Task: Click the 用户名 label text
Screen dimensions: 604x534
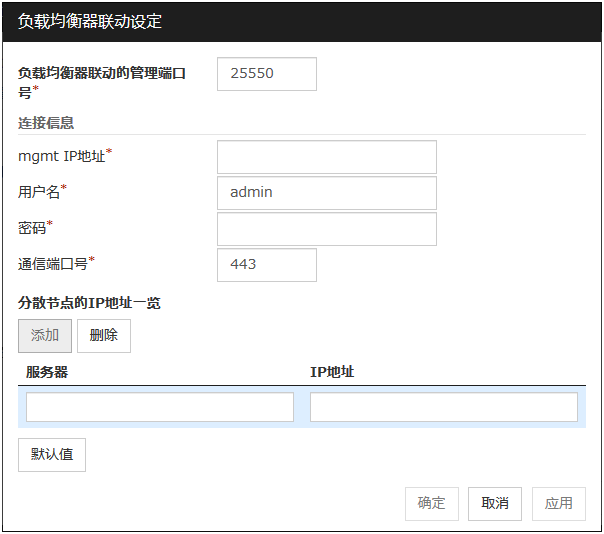Action: point(40,192)
